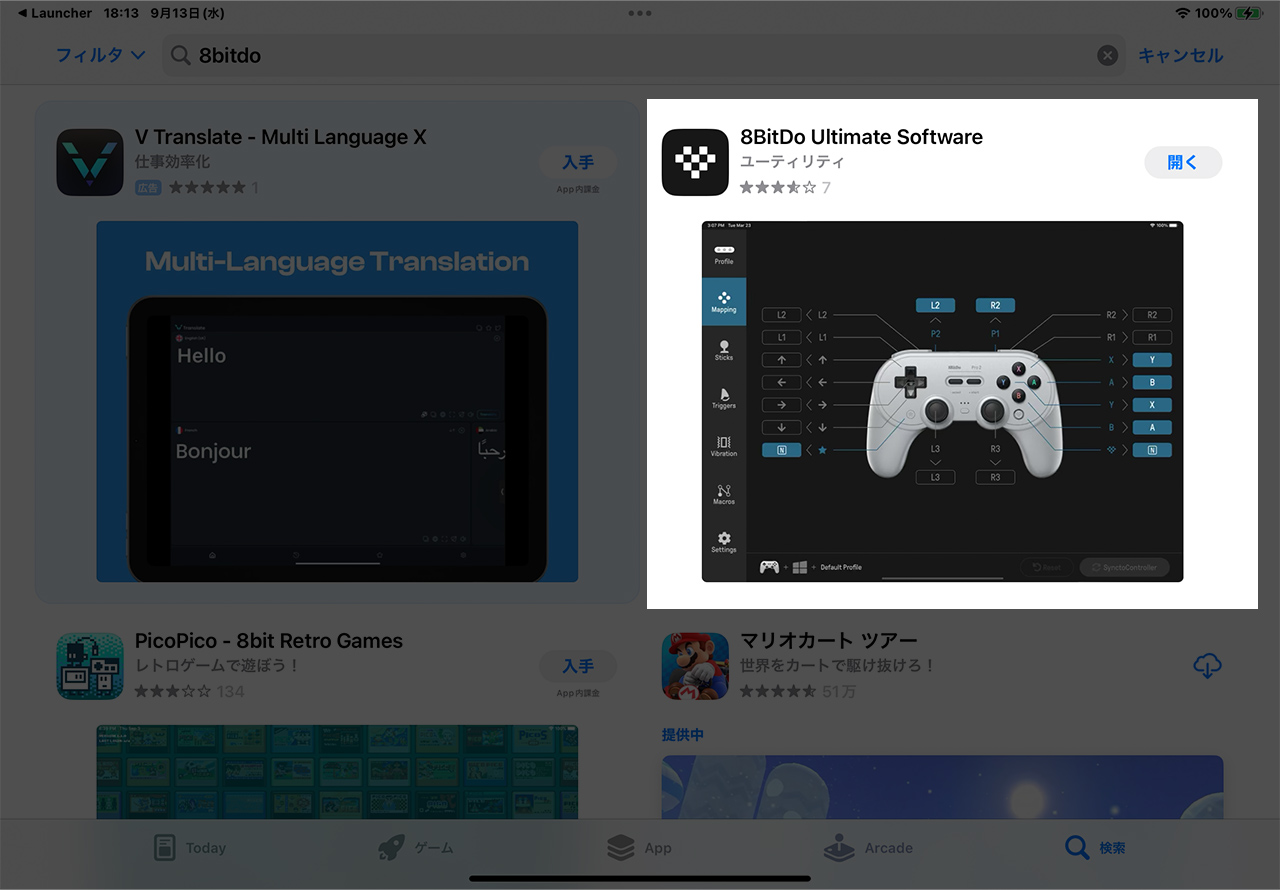Select the 検索 search tab
Viewport: 1280px width, 890px height.
(1095, 848)
